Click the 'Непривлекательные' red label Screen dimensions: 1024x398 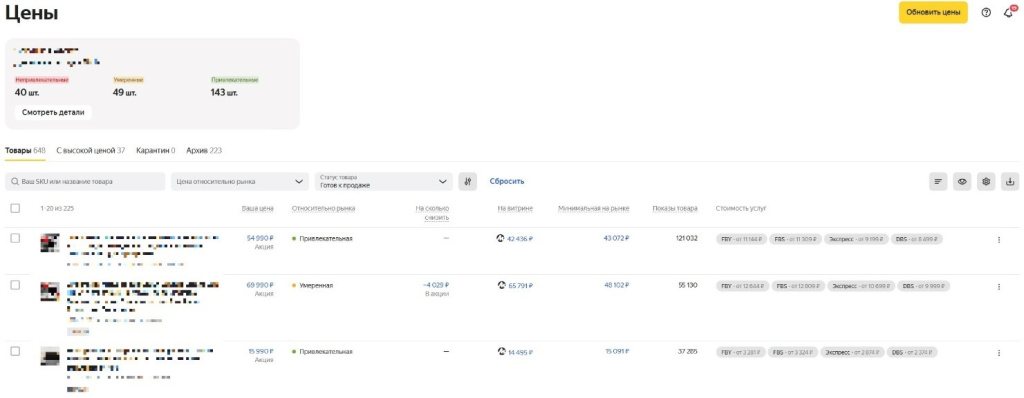tap(42, 80)
